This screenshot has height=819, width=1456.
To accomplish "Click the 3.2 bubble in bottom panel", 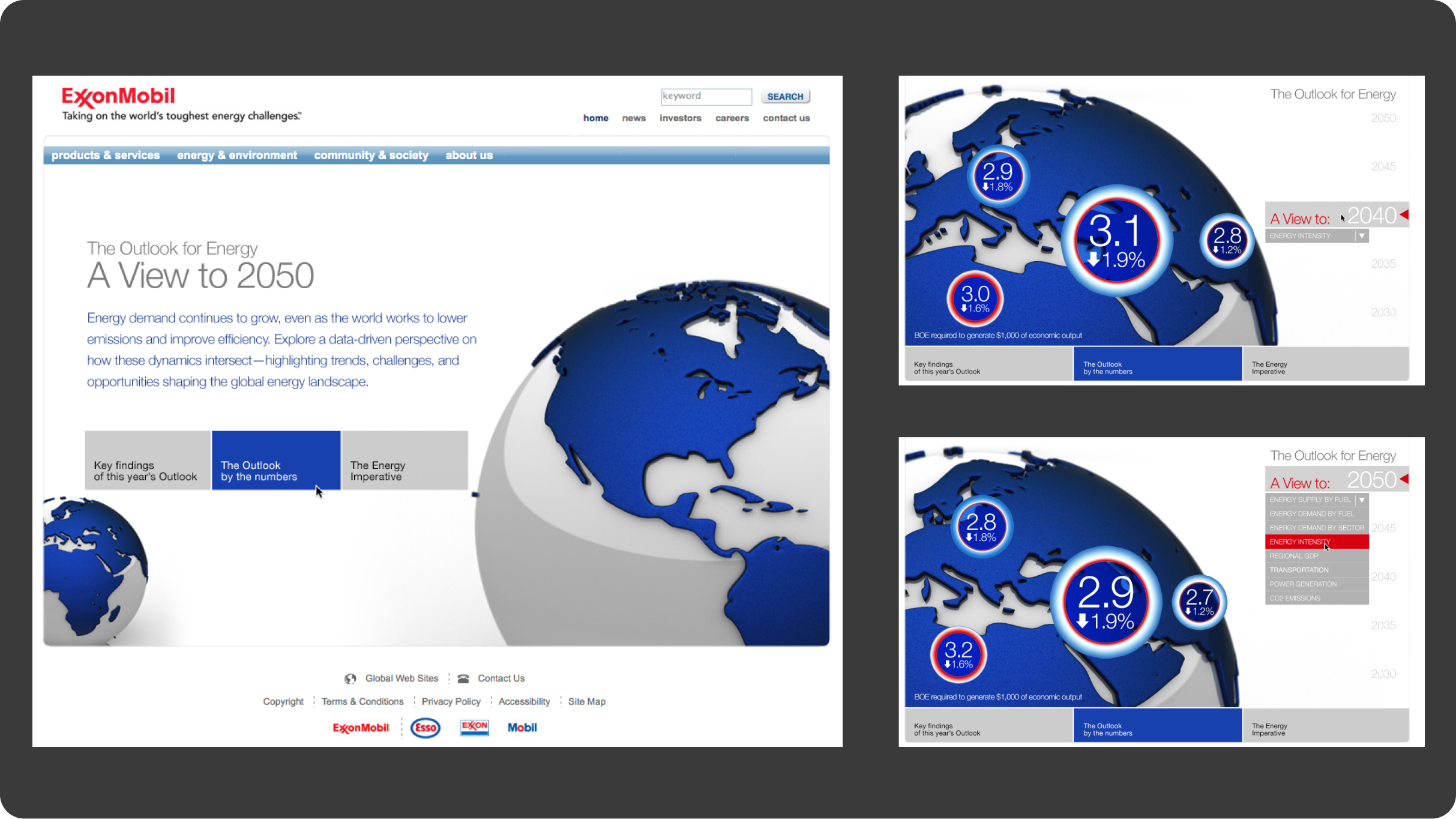I will (958, 655).
